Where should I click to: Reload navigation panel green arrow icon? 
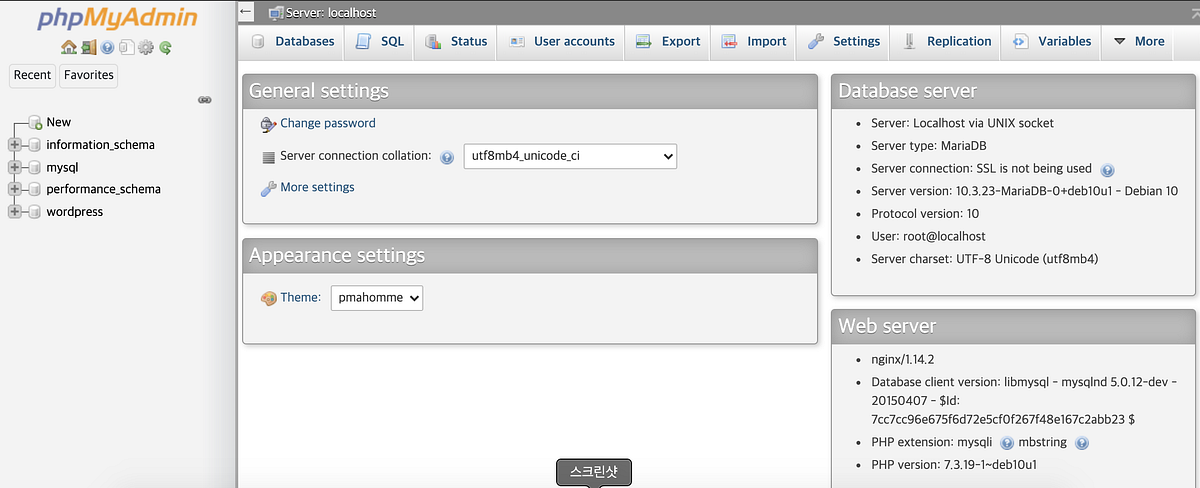(165, 47)
